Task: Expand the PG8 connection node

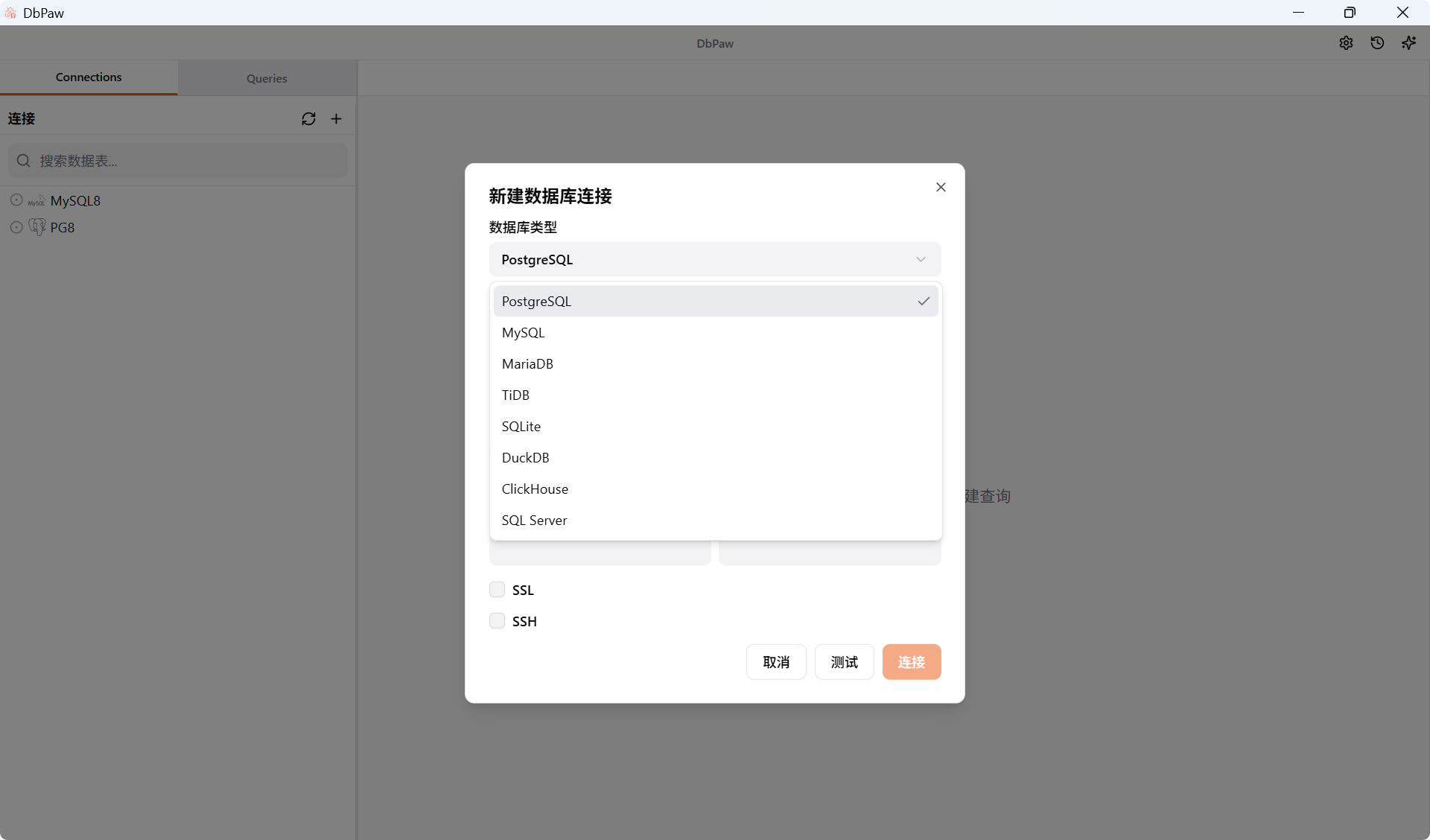Action: [16, 227]
